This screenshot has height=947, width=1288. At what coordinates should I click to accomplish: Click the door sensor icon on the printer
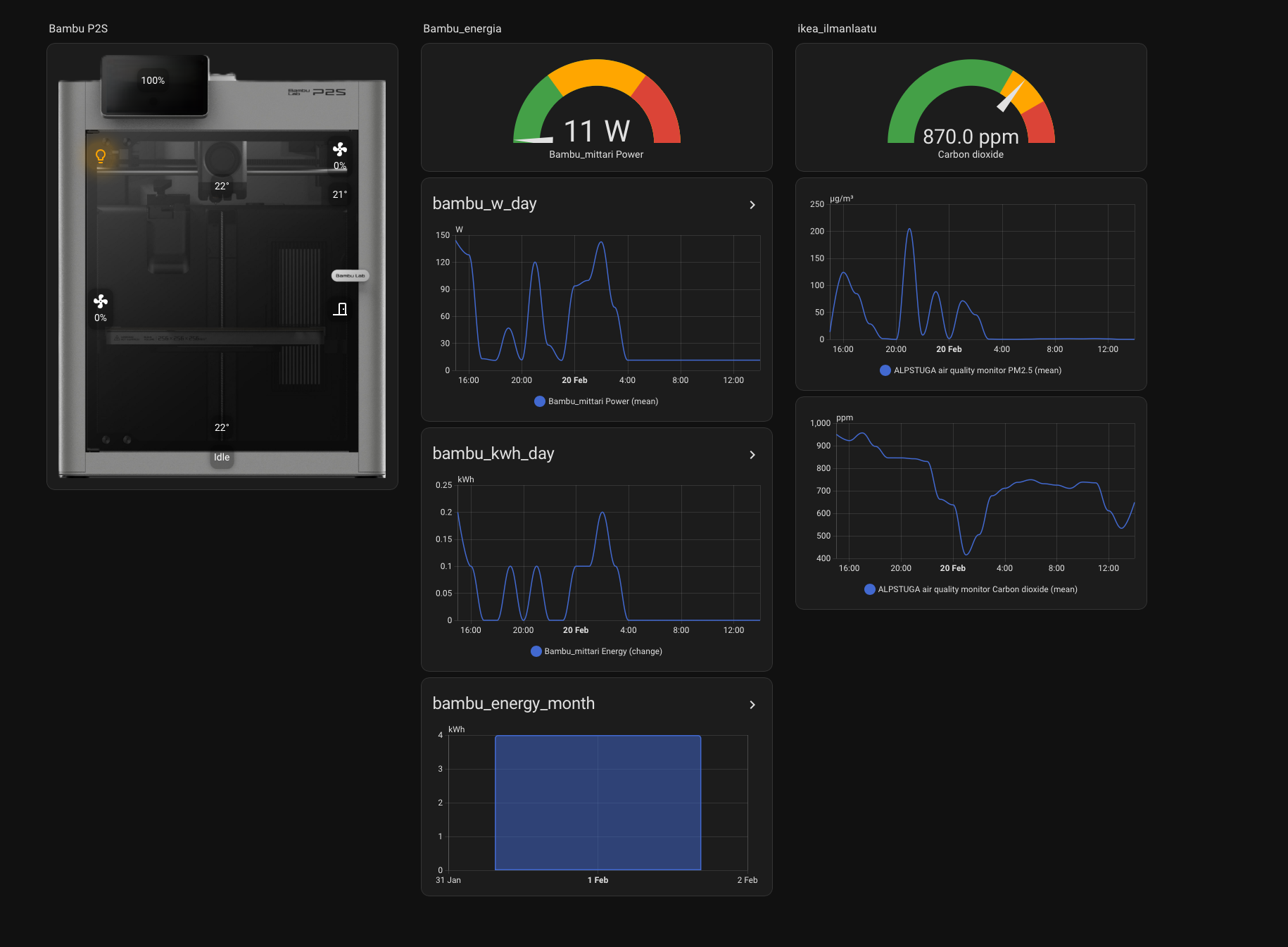pos(341,309)
